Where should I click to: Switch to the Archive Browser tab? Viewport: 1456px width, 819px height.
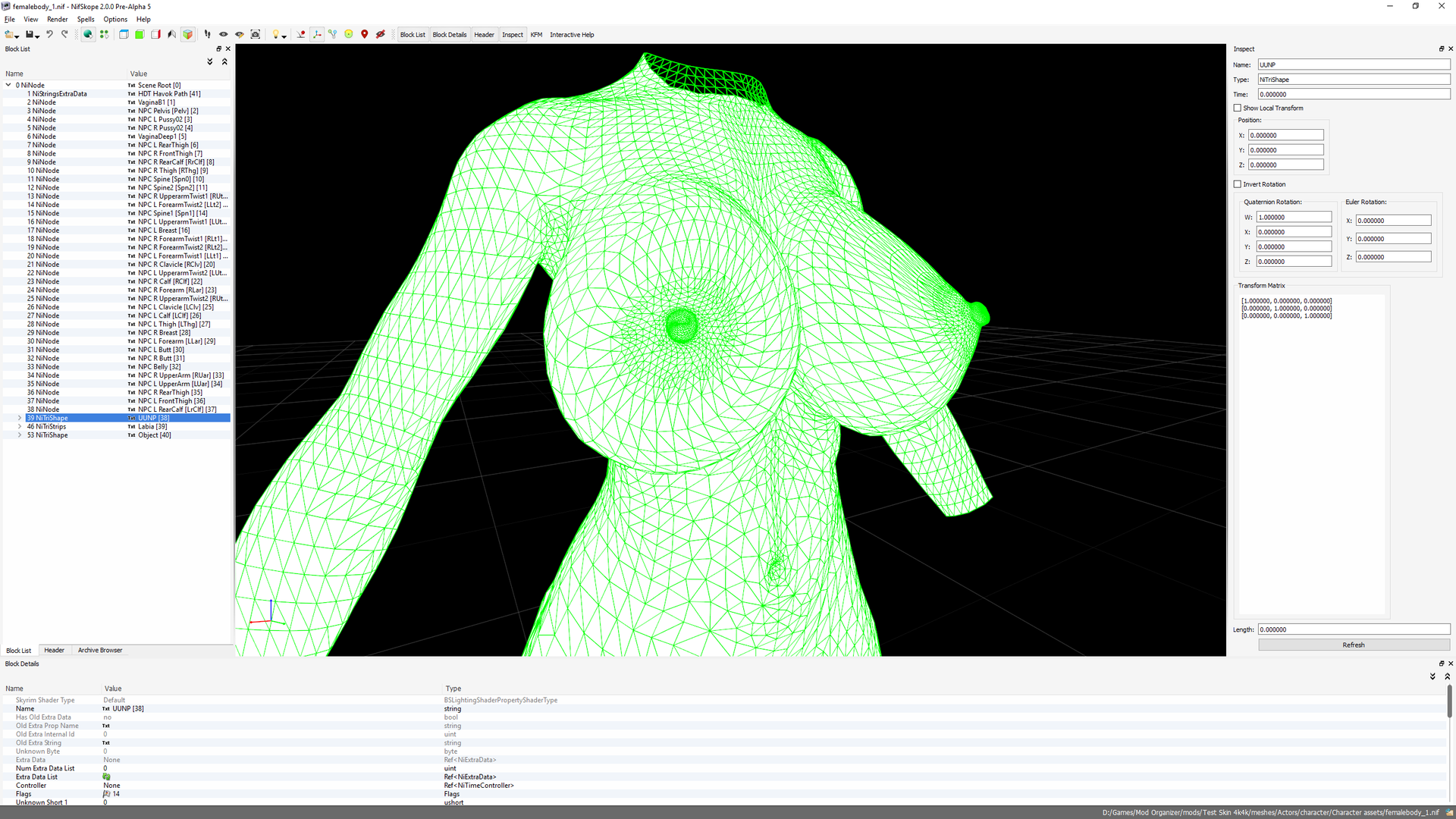[x=100, y=651]
